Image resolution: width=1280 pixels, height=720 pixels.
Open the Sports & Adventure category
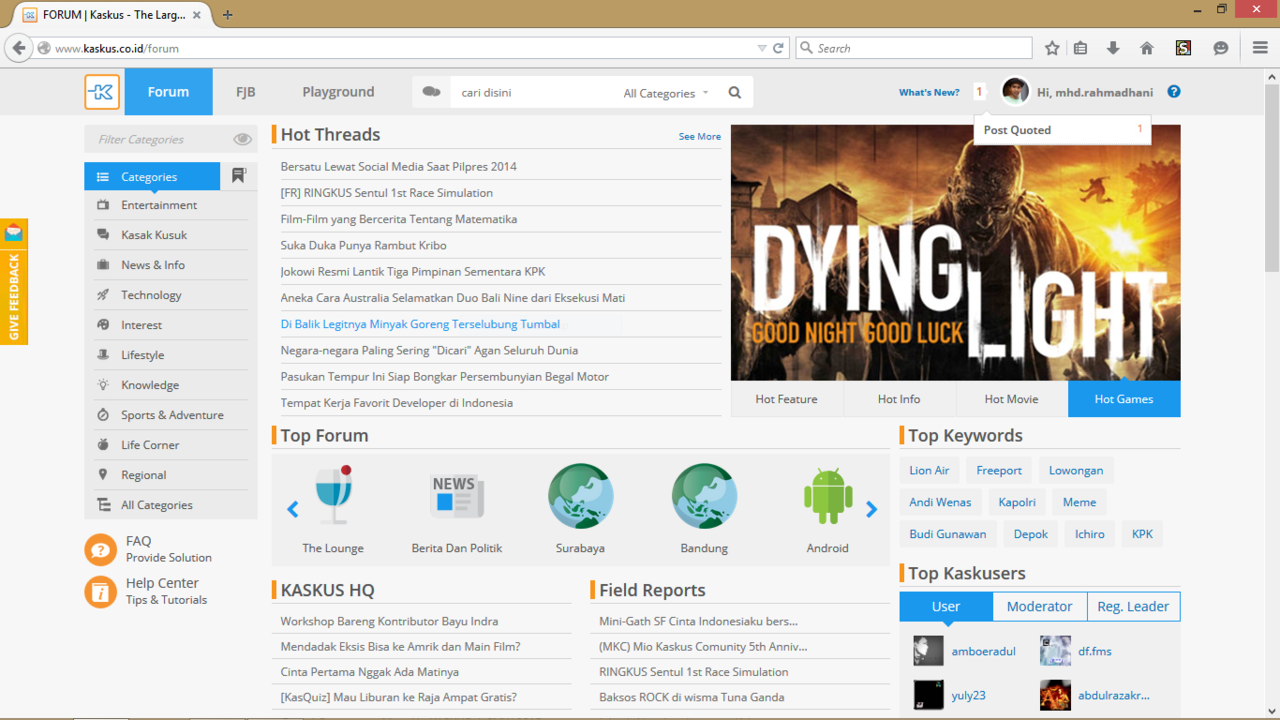171,415
